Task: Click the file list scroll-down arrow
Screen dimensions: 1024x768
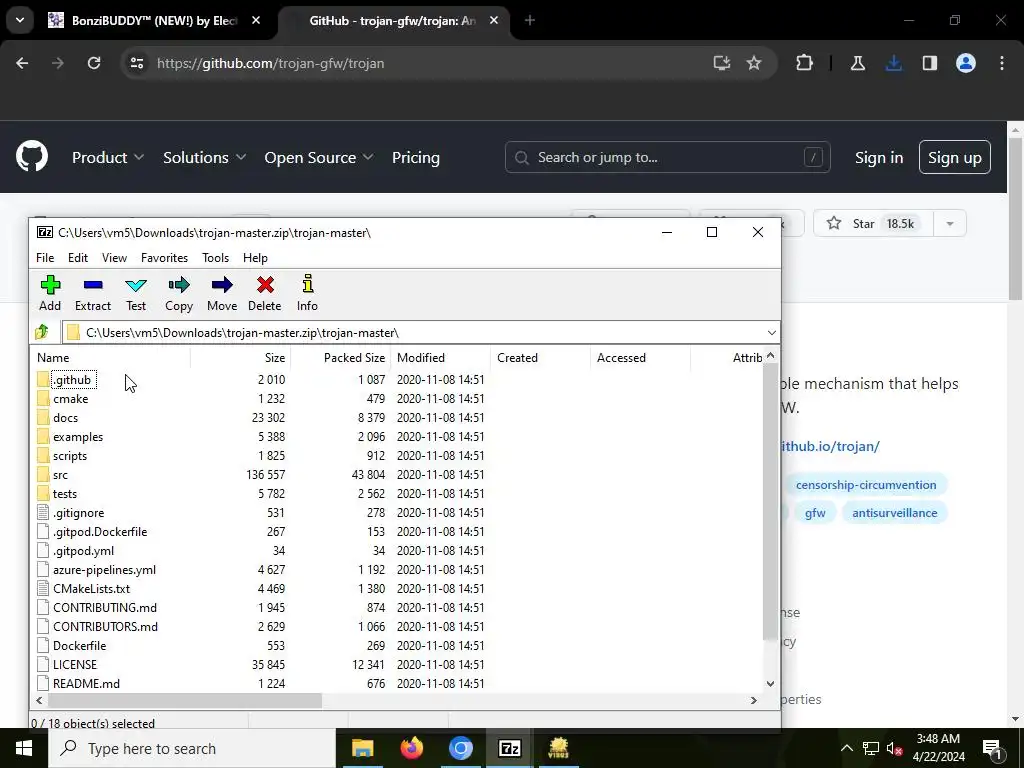Action: tap(770, 684)
